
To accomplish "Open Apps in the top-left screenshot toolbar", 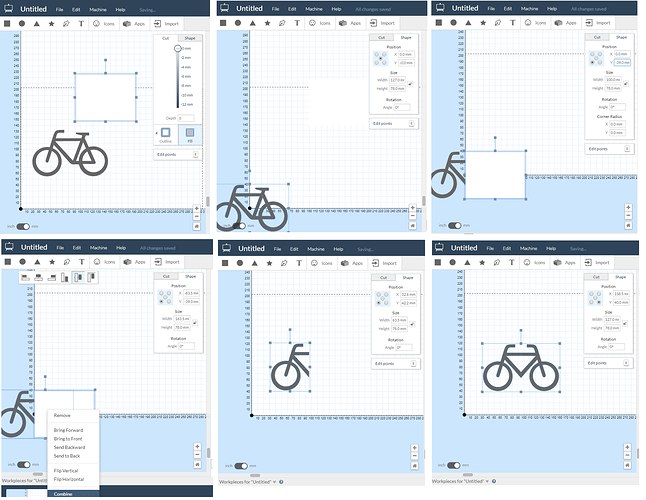I will (x=134, y=23).
